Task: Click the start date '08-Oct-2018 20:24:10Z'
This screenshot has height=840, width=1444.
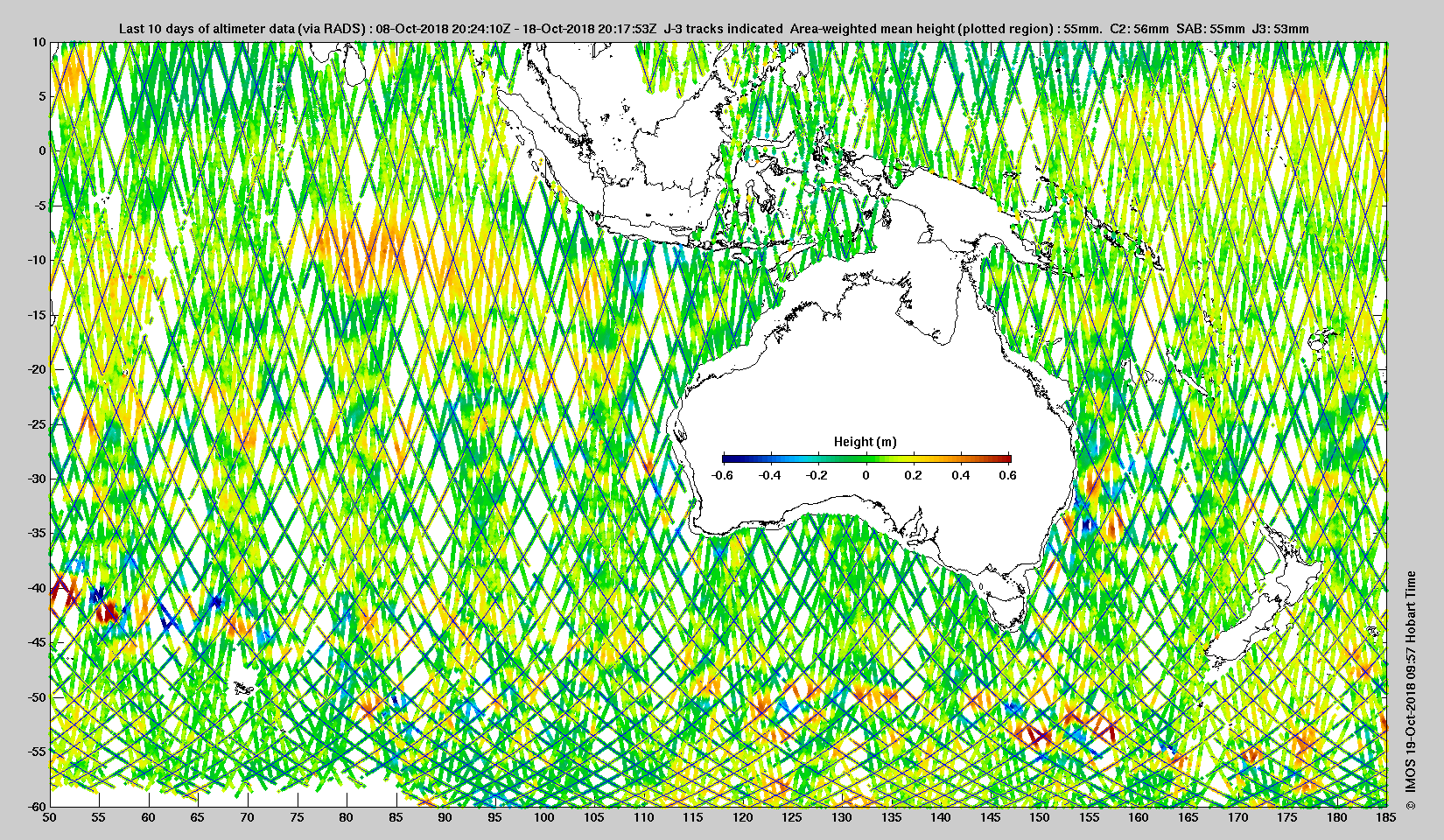Action: (x=443, y=29)
